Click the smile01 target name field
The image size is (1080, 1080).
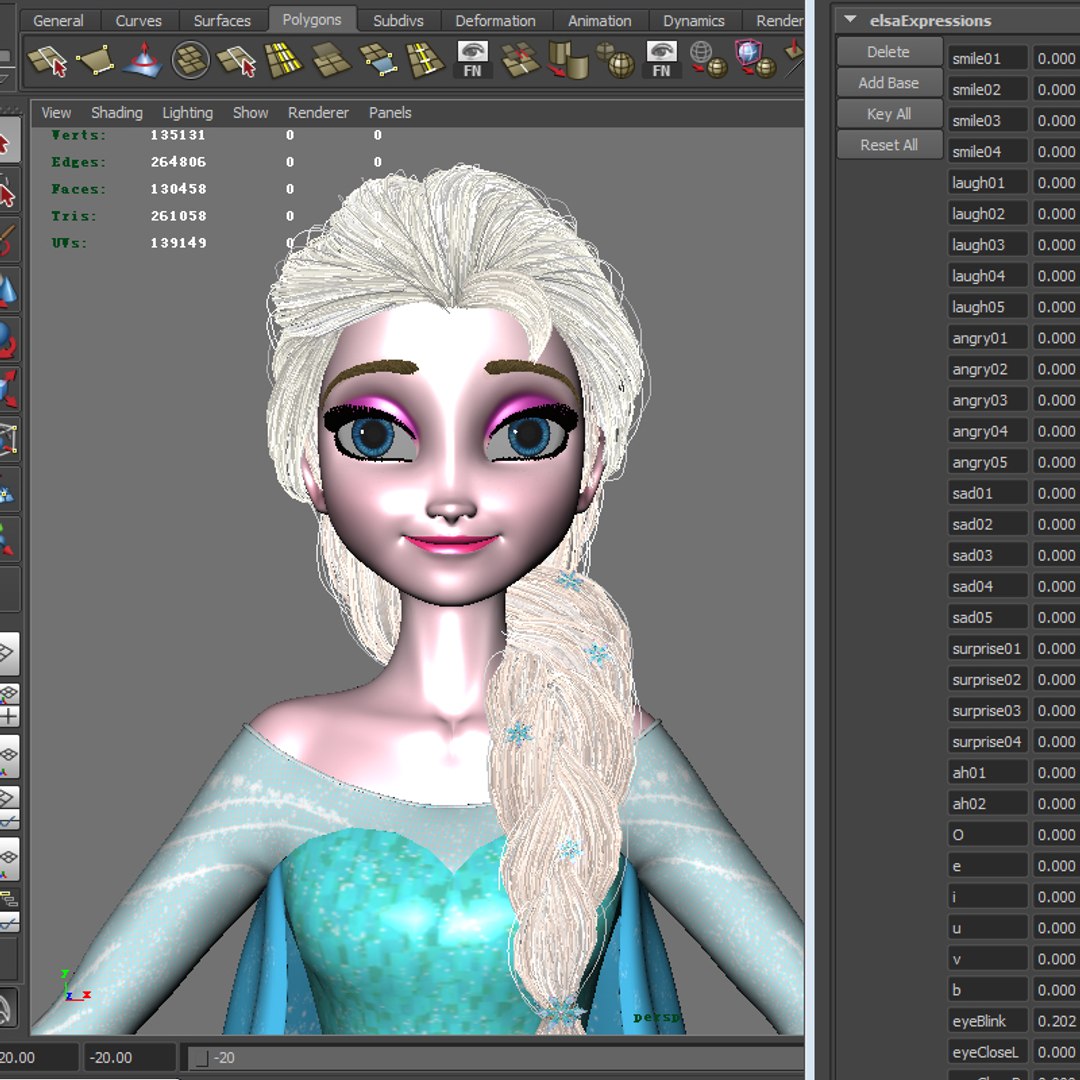[987, 59]
